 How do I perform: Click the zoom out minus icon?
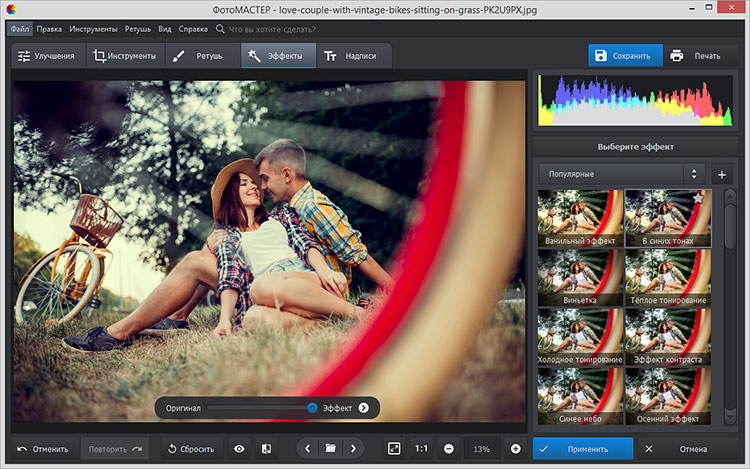coord(449,449)
